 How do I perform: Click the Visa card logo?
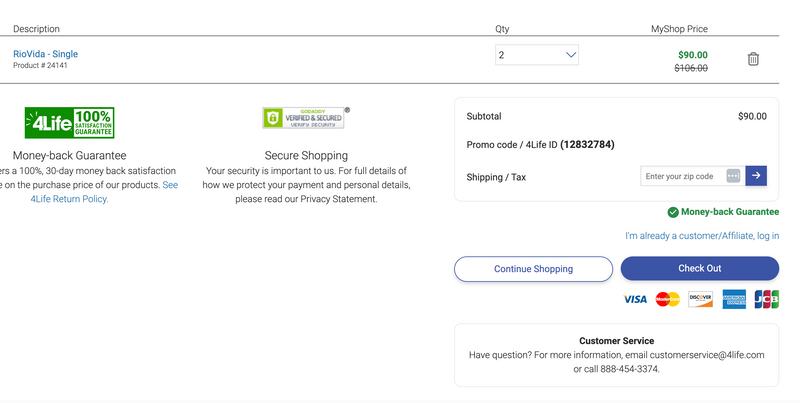635,299
